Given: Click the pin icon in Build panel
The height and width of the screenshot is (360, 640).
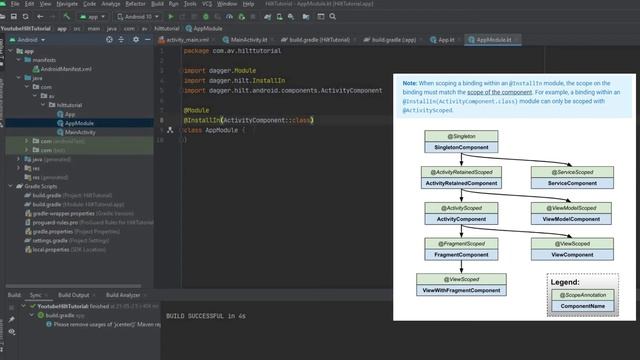Looking at the screenshot, I should pos(11,319).
